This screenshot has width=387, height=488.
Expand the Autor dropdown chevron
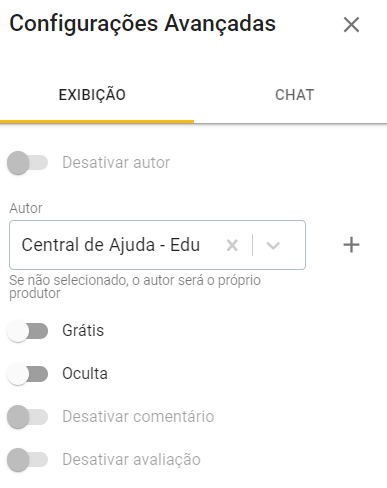(273, 245)
